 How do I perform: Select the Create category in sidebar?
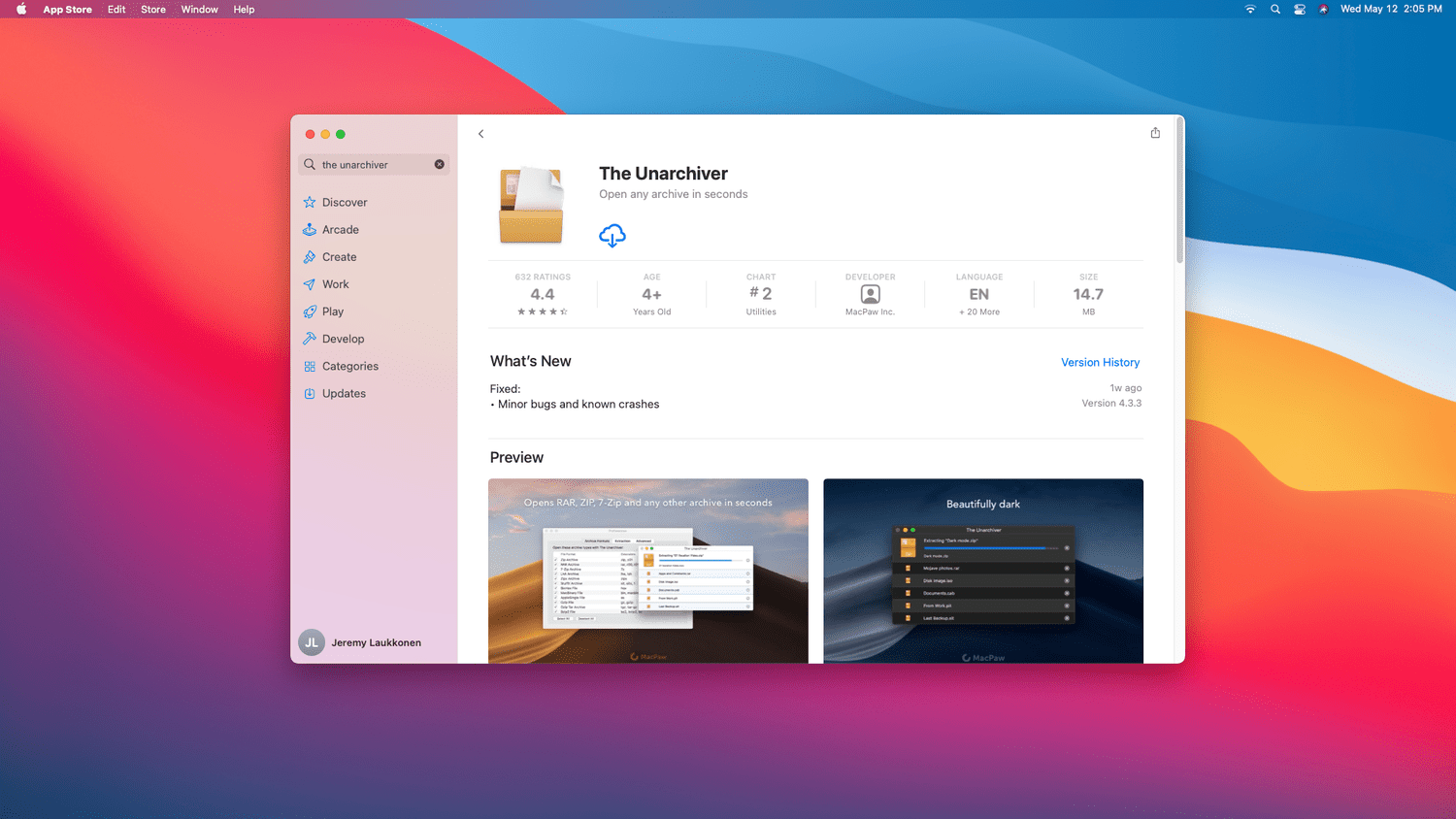[x=339, y=257]
